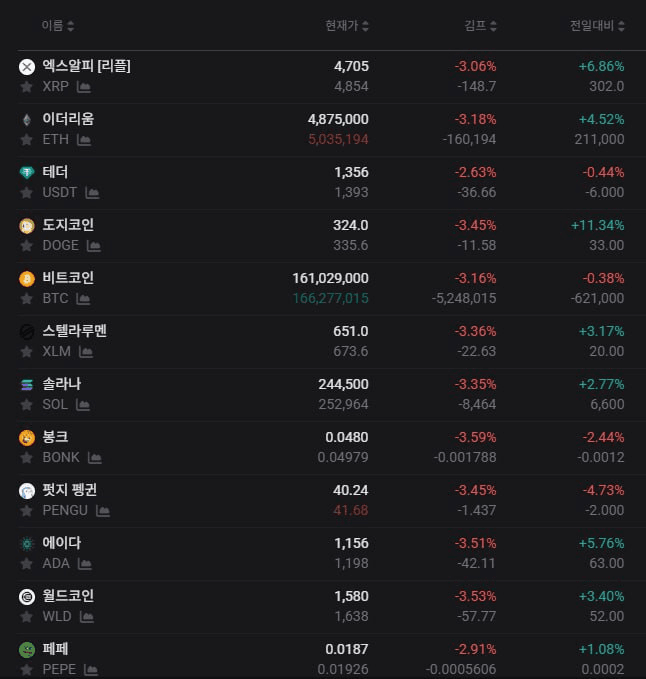Sort the list by 이름 column
Image resolution: width=646 pixels, height=679 pixels.
[x=58, y=26]
